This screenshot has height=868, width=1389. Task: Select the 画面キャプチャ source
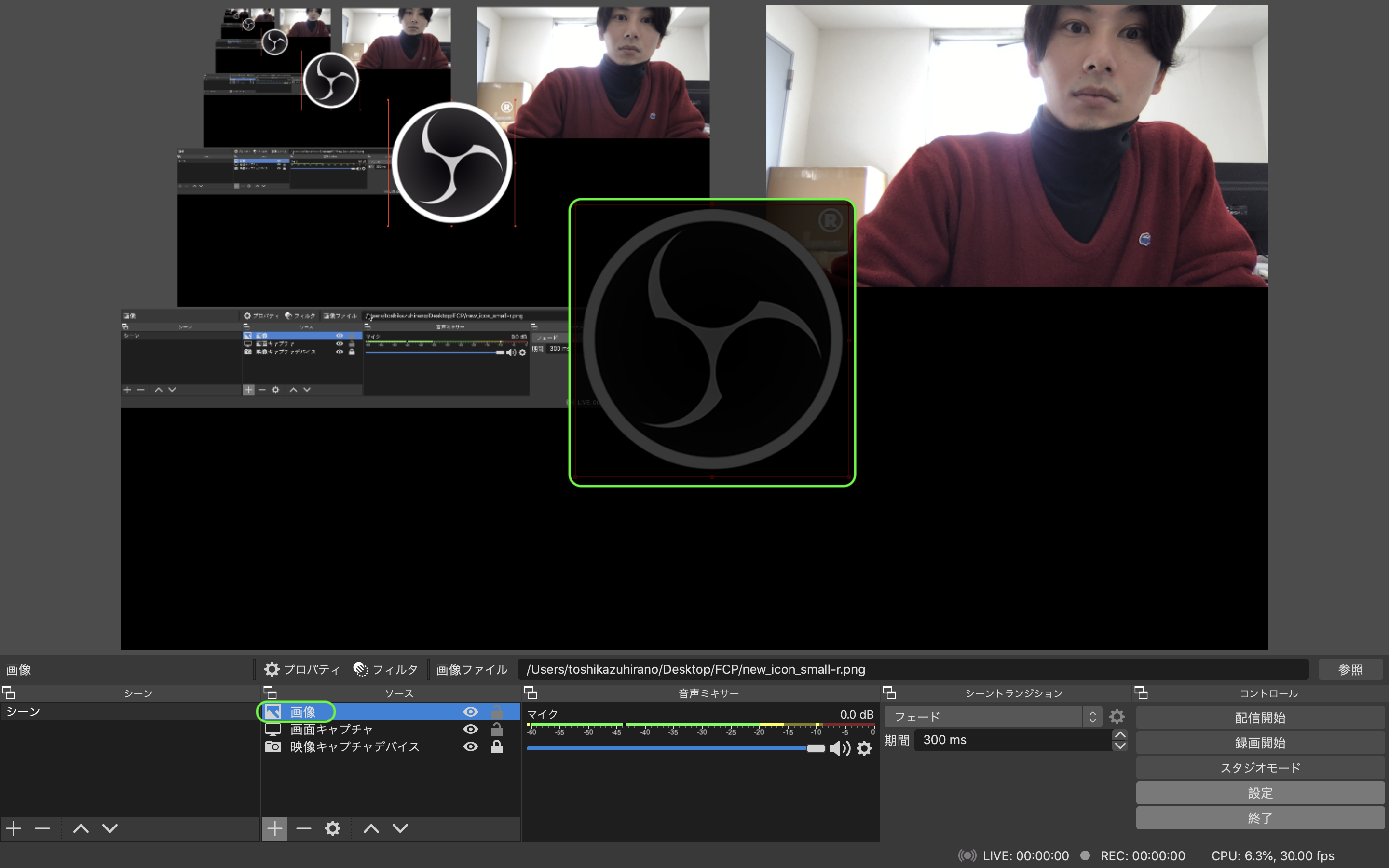coord(390,729)
